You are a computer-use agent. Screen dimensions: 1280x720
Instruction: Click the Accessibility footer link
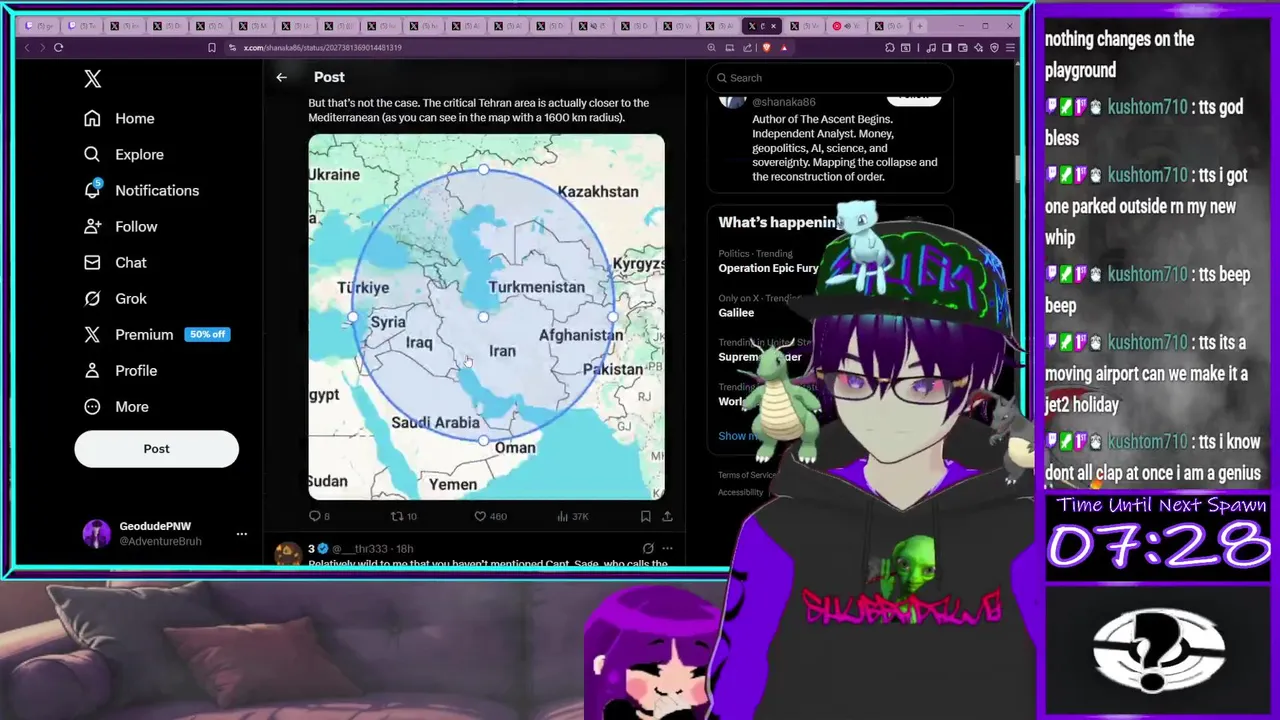pyautogui.click(x=740, y=492)
